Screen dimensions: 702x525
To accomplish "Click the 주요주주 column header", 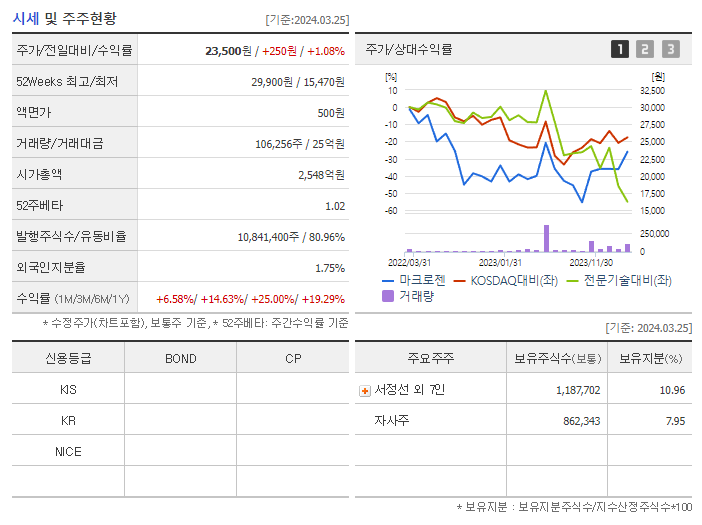I will (431, 358).
